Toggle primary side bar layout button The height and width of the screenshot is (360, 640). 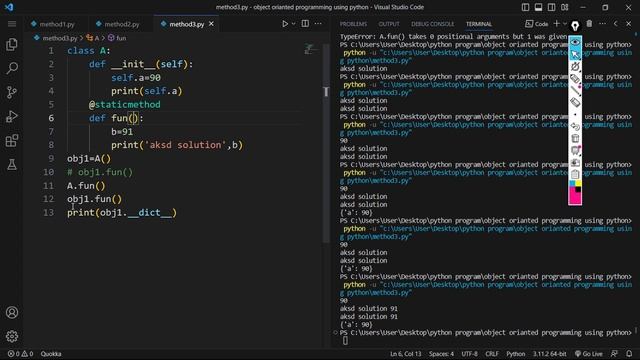pos(525,7)
